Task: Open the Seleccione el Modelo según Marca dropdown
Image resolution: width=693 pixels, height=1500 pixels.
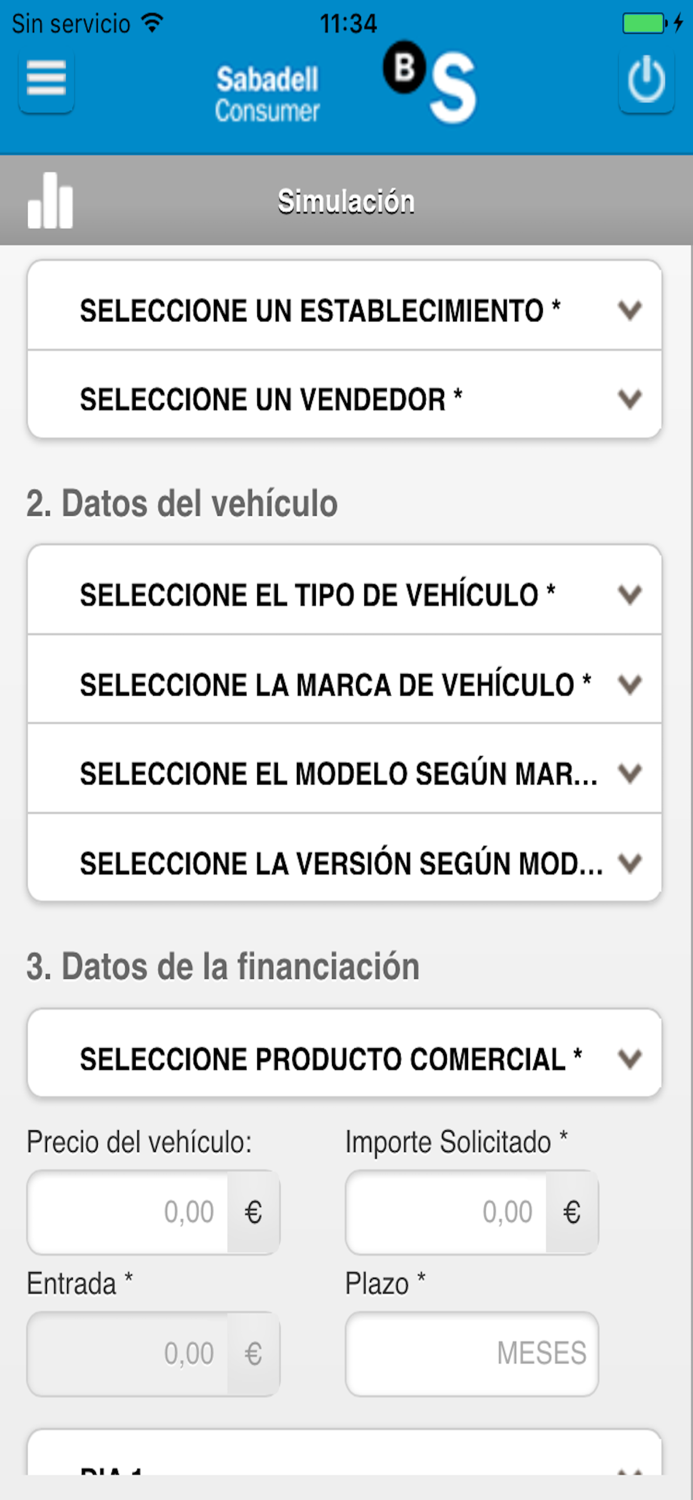Action: [346, 772]
